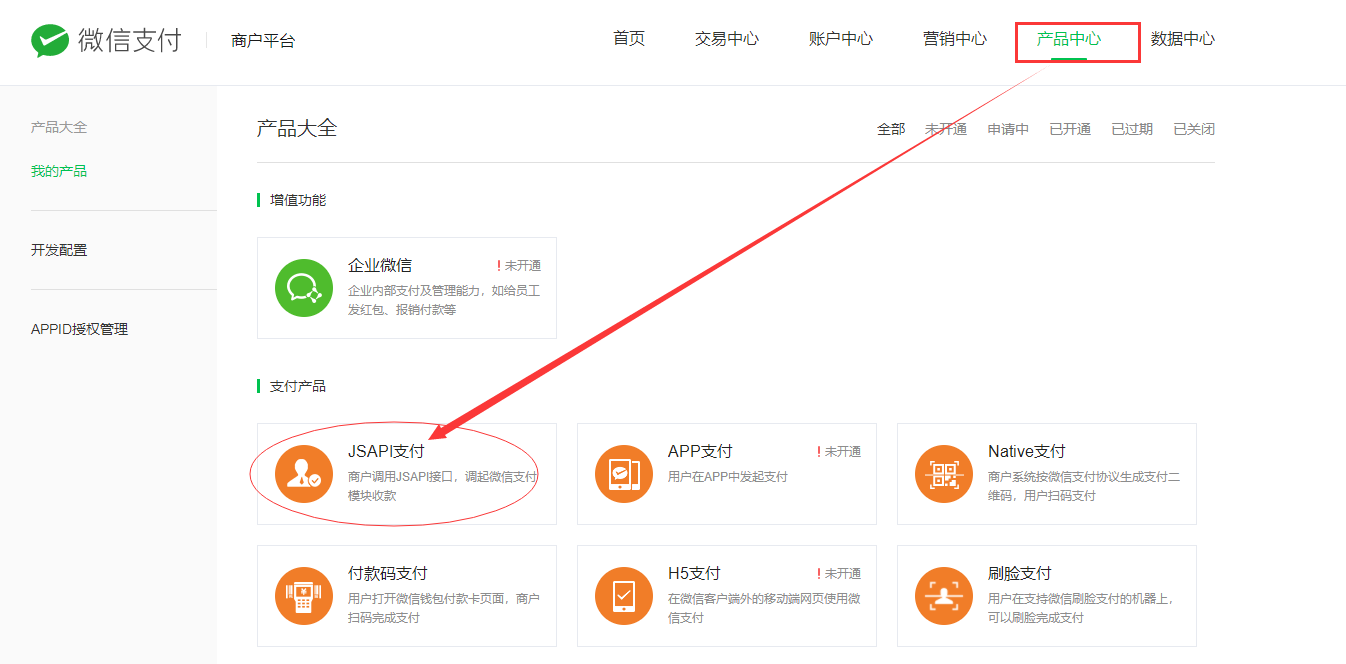Open 我的产品 in the sidebar

point(59,171)
